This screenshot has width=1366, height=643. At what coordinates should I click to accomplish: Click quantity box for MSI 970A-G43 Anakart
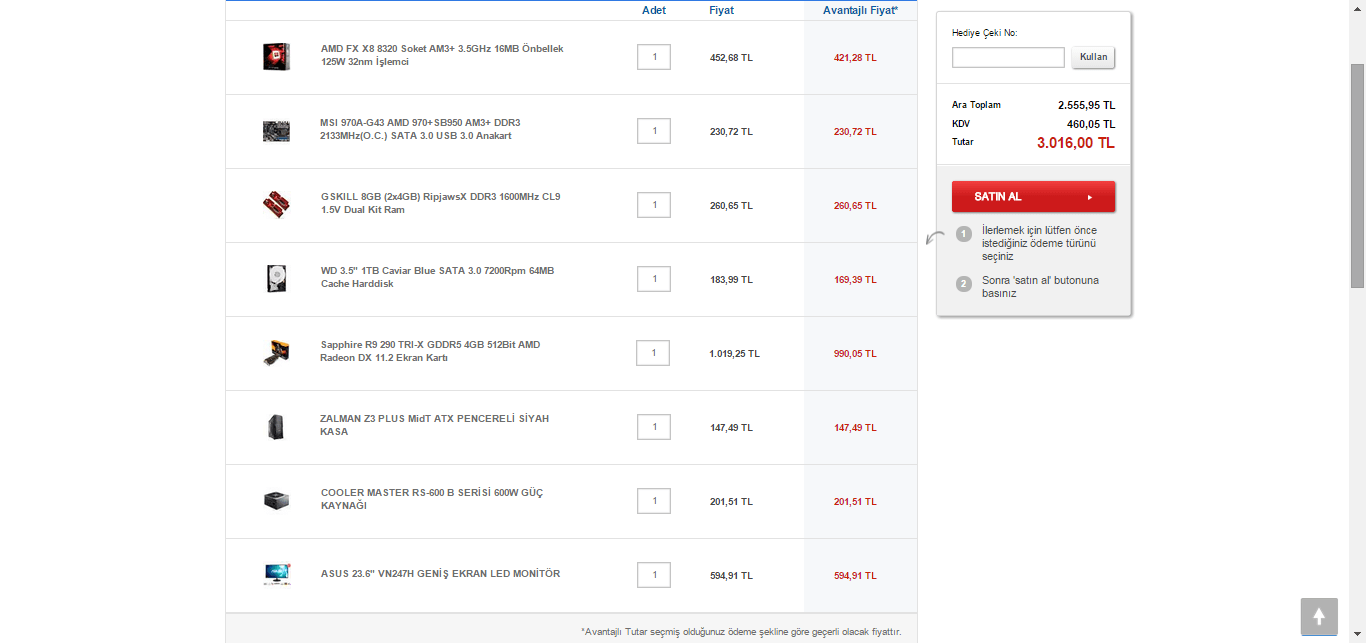pos(654,131)
